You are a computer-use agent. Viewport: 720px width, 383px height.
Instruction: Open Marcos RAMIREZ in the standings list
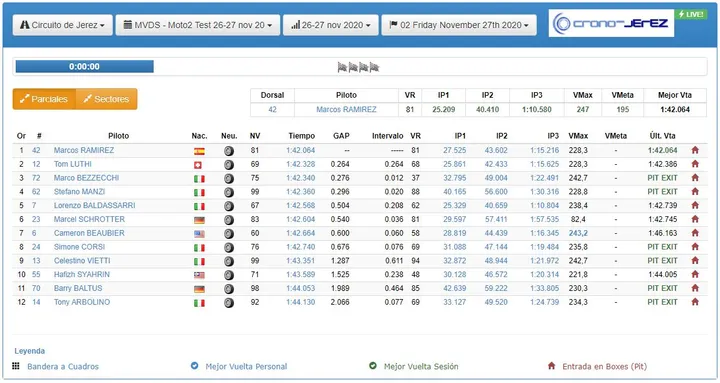click(x=84, y=150)
